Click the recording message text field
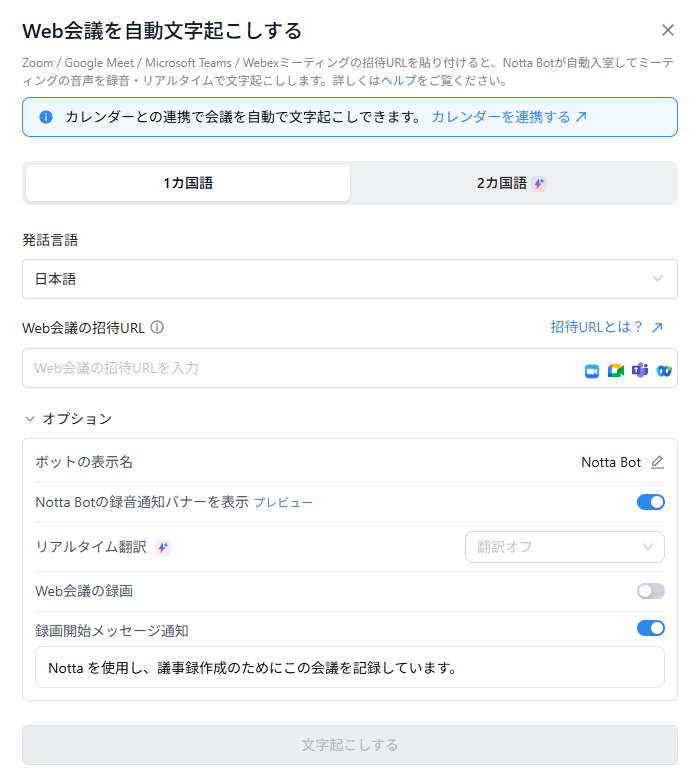 tap(350, 667)
